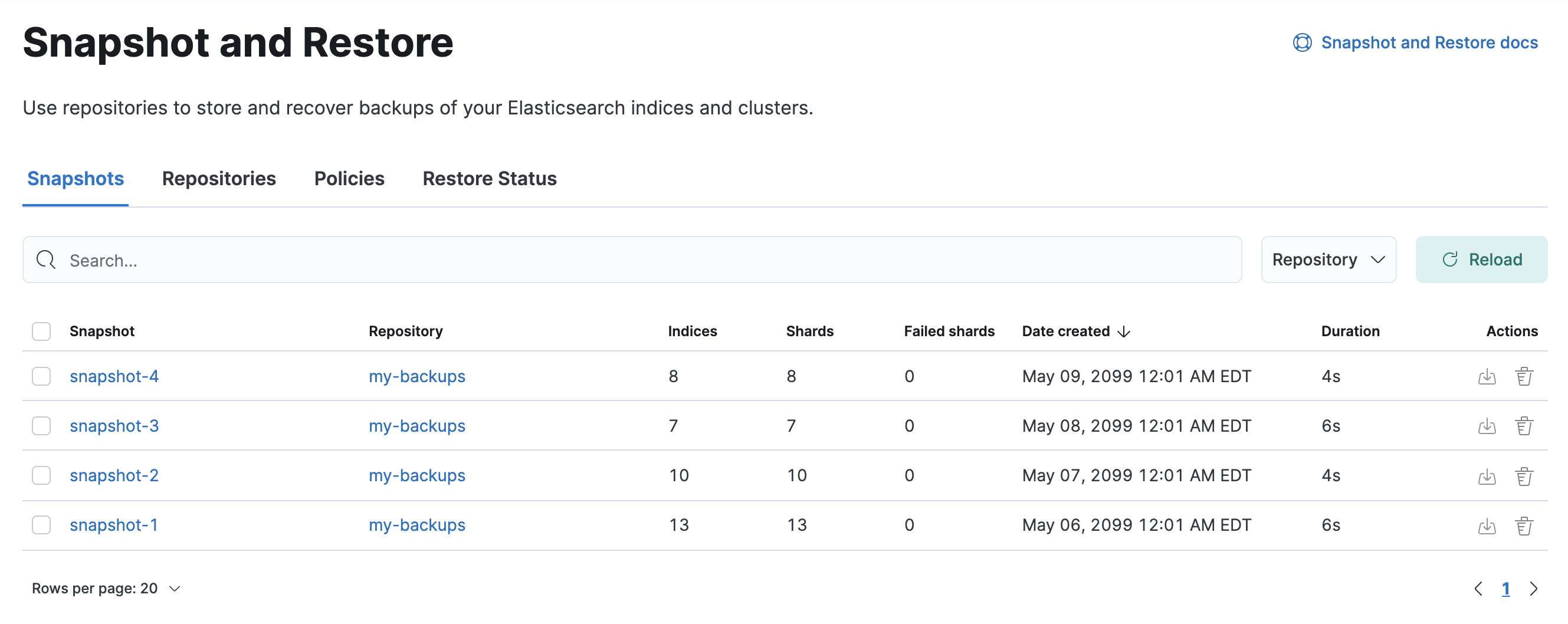Switch to the Repositories tab
1568x624 pixels.
click(218, 178)
